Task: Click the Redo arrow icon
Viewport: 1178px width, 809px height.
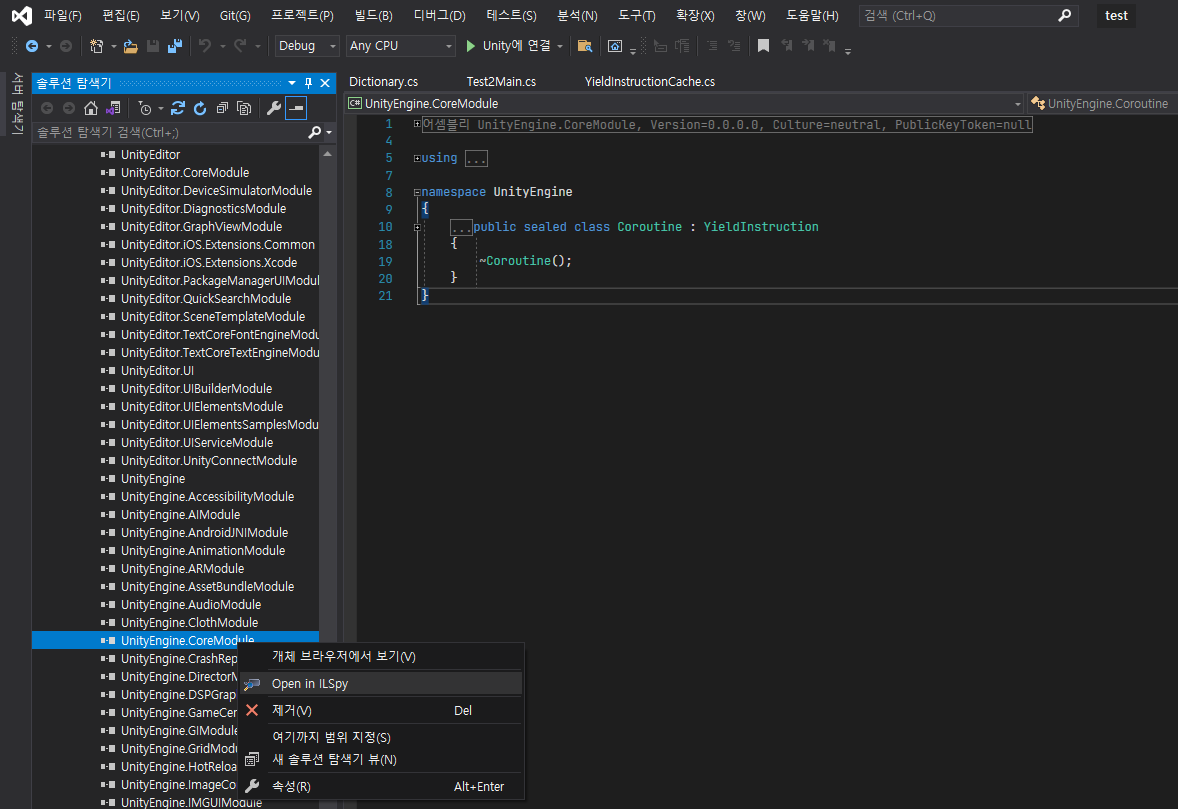Action: tap(240, 46)
